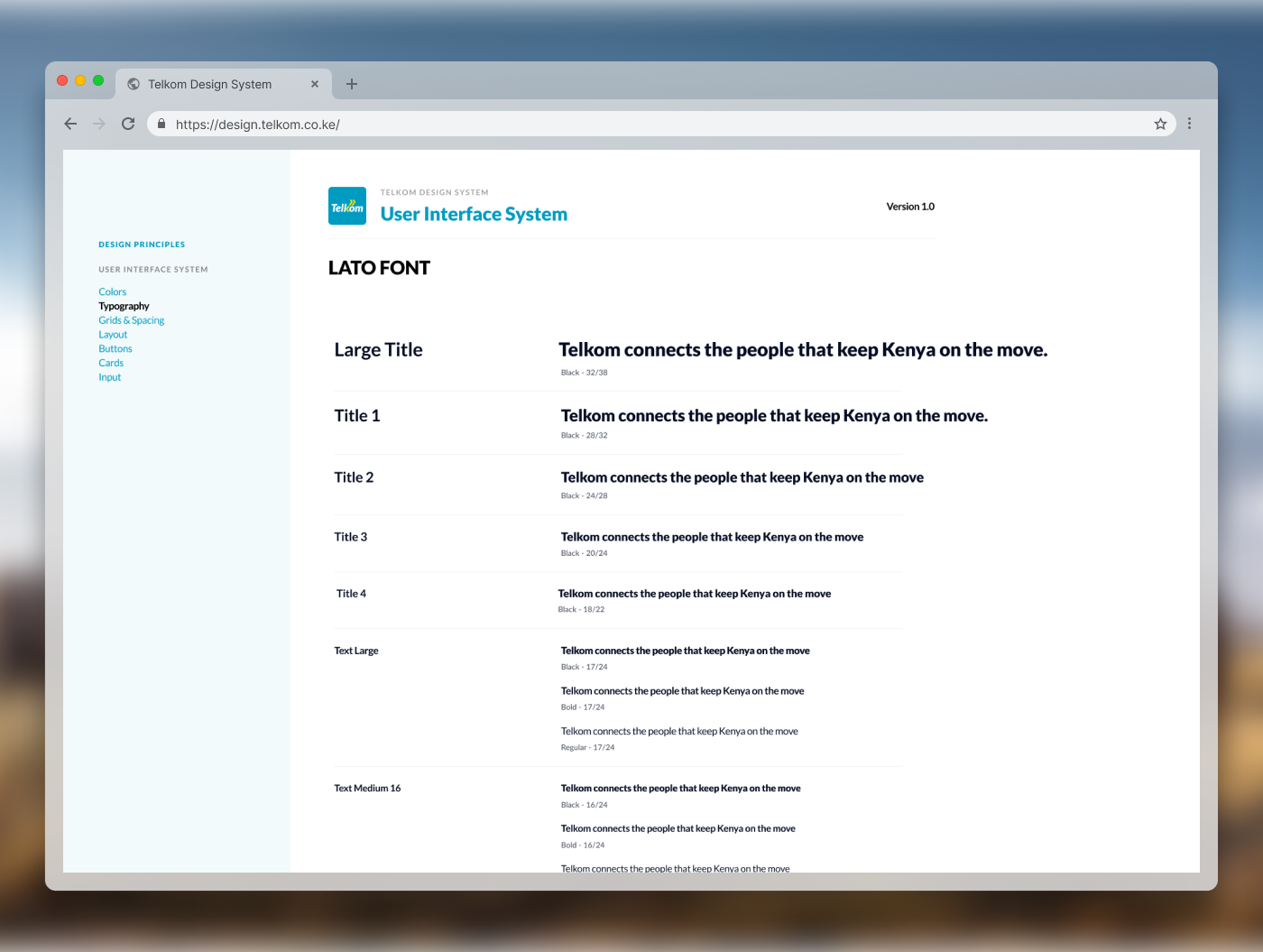Open the Design Principles section
Image resolution: width=1263 pixels, height=952 pixels.
142,245
